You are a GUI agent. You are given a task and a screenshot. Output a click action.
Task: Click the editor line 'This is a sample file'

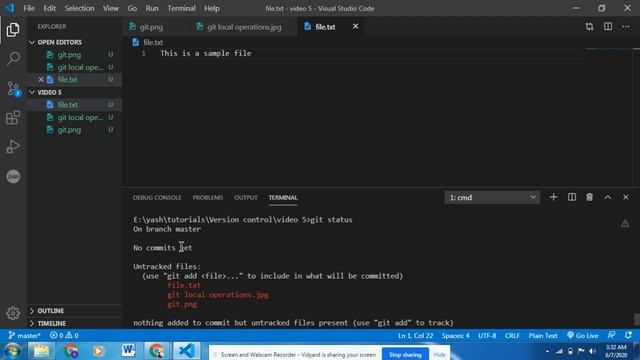tap(206, 53)
